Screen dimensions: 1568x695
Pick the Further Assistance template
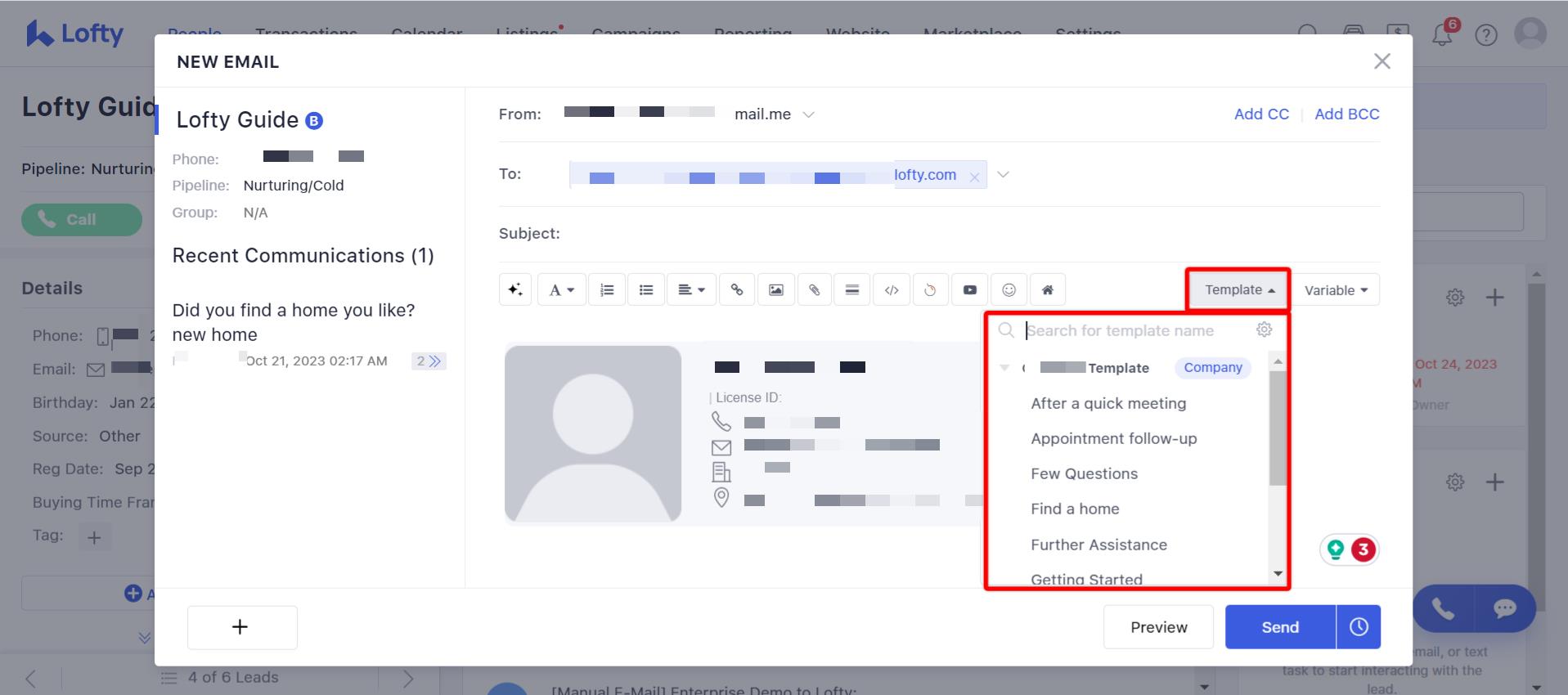pos(1098,545)
